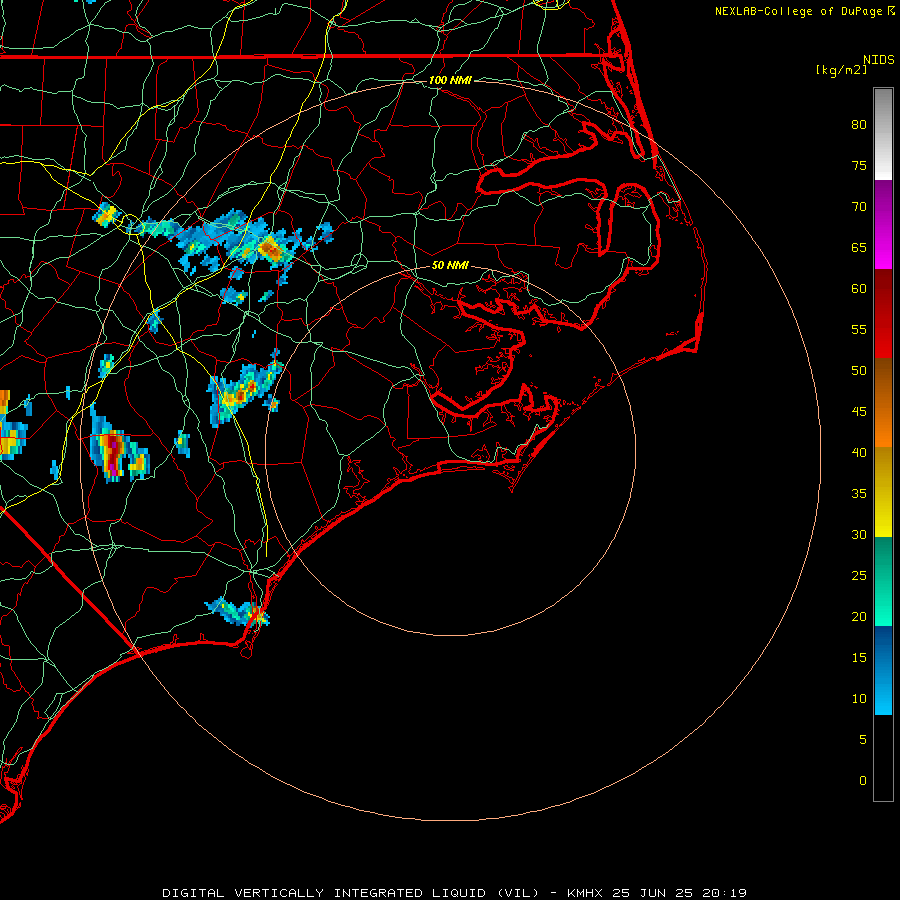
Task: Click the scale value 30
Action: [x=859, y=535]
